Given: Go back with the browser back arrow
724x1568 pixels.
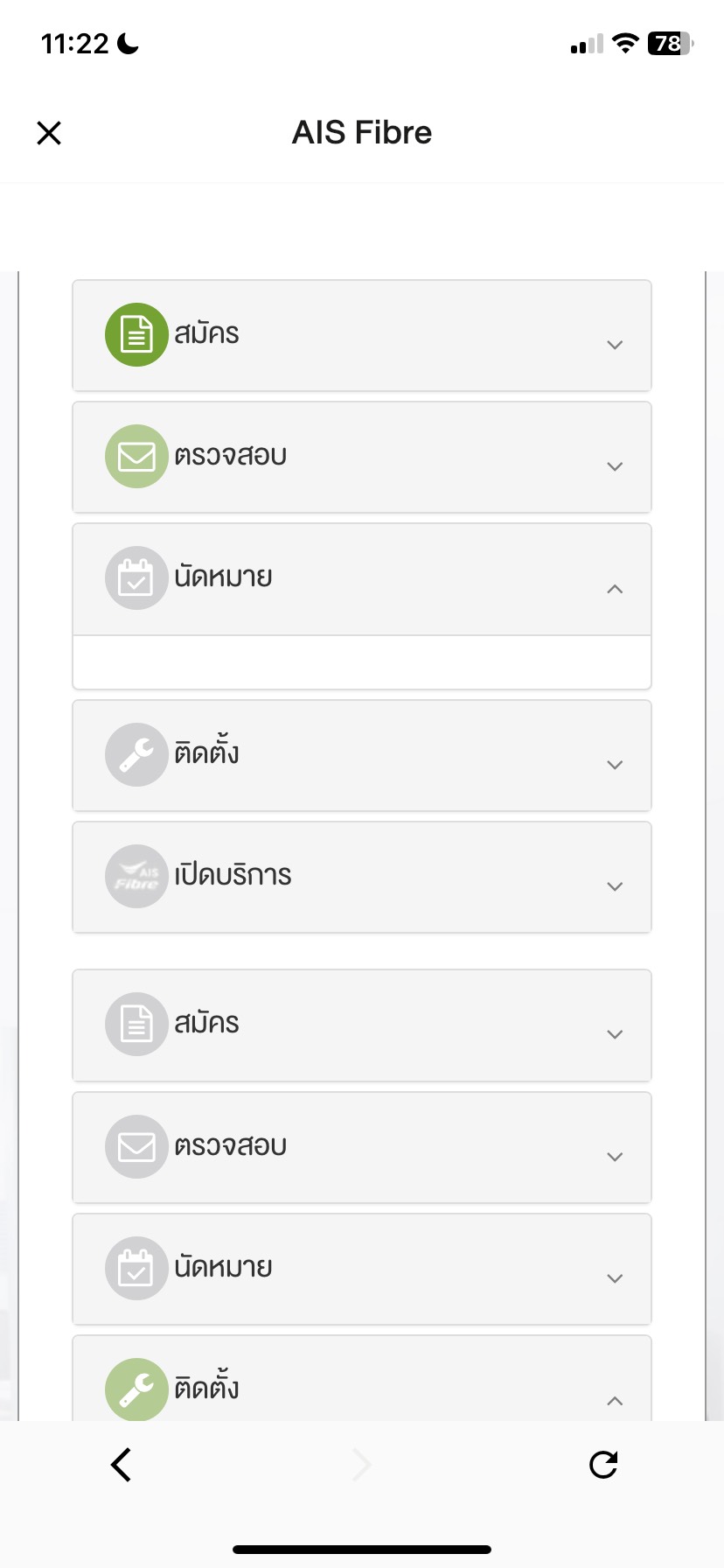Looking at the screenshot, I should click(x=122, y=1465).
